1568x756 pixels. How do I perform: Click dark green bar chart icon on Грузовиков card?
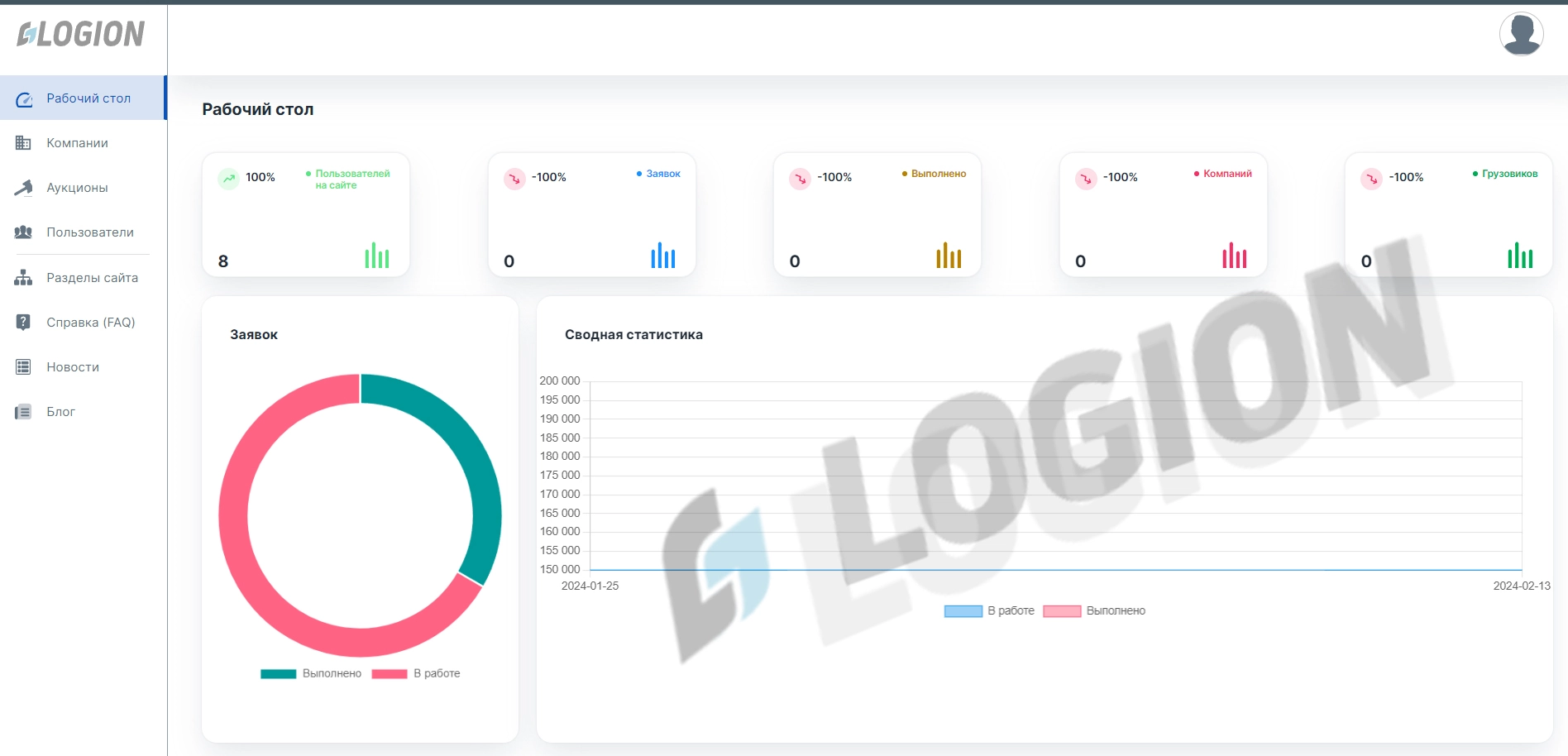pos(1520,256)
